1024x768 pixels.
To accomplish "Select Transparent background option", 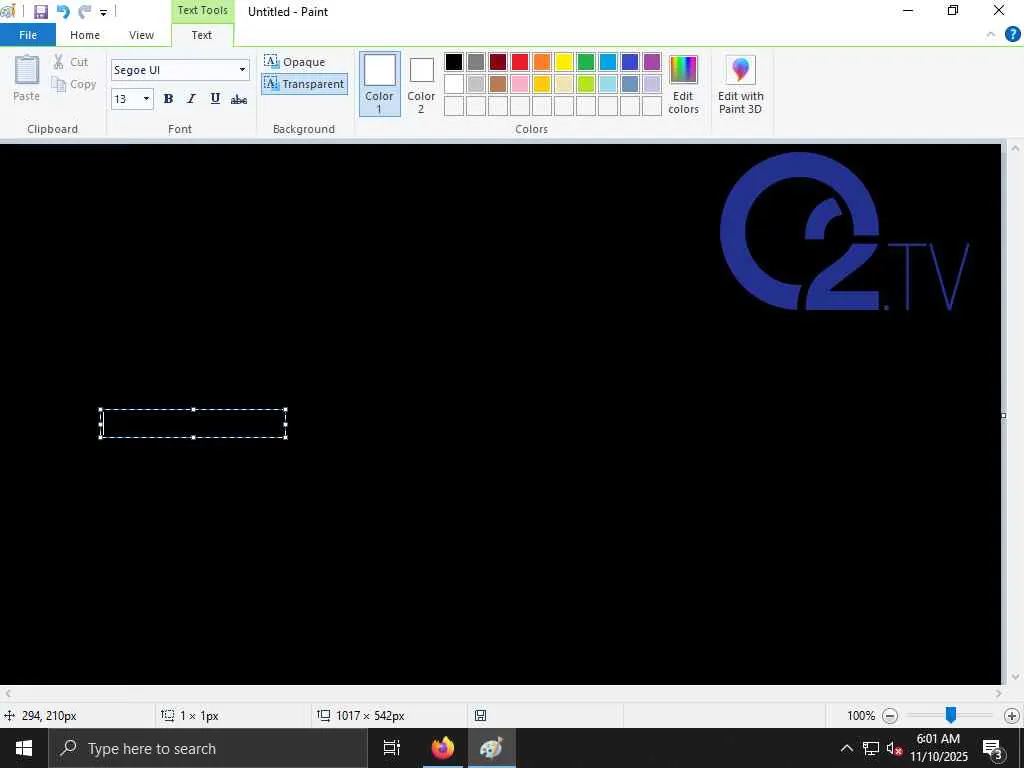I will 304,84.
